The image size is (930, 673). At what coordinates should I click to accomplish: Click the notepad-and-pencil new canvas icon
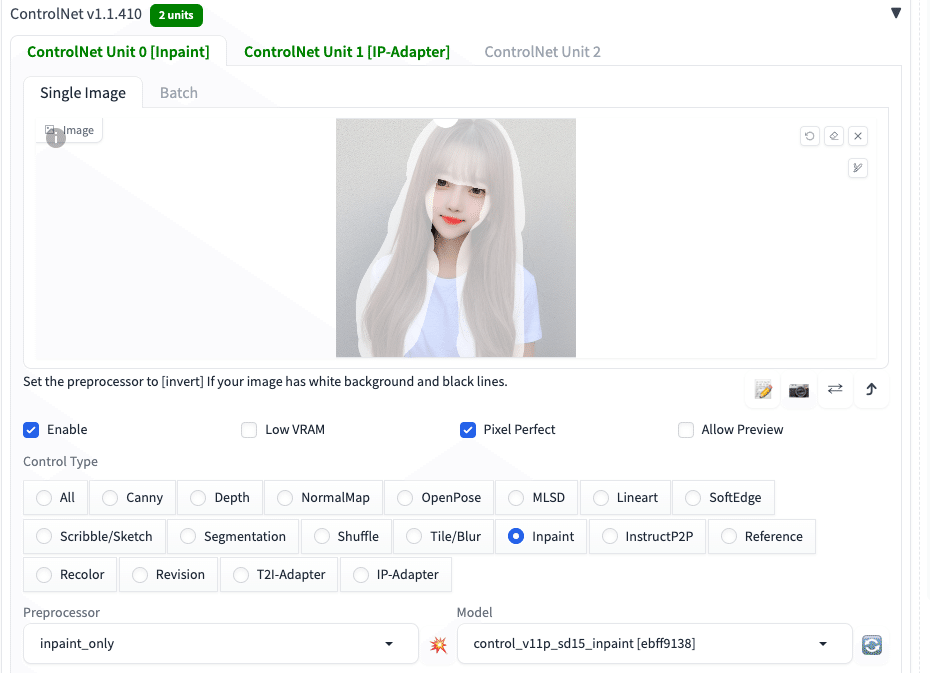pos(763,390)
